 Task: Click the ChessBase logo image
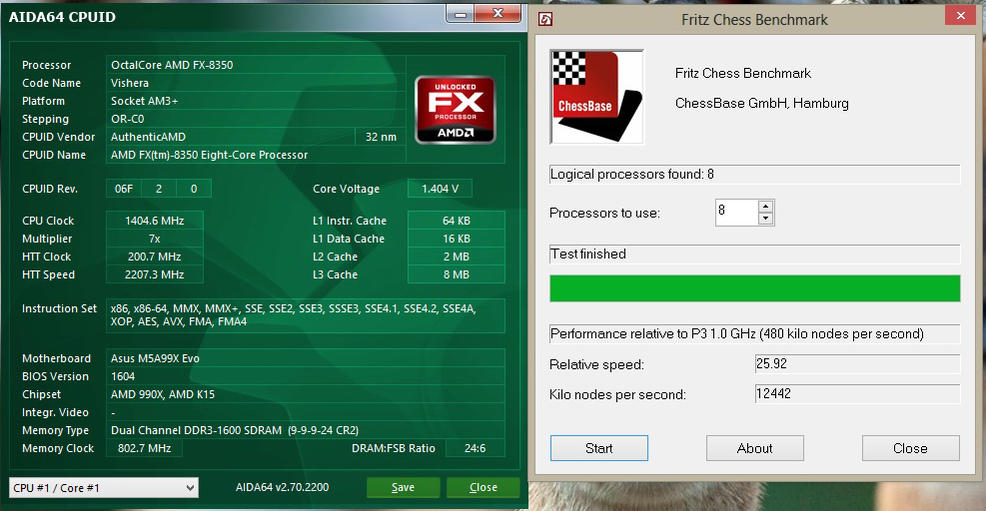point(597,97)
